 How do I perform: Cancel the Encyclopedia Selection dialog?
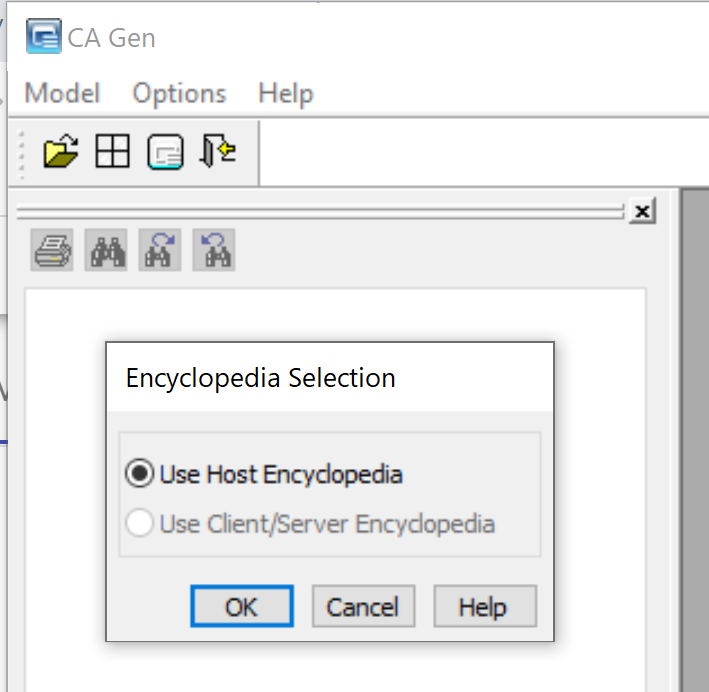point(363,606)
